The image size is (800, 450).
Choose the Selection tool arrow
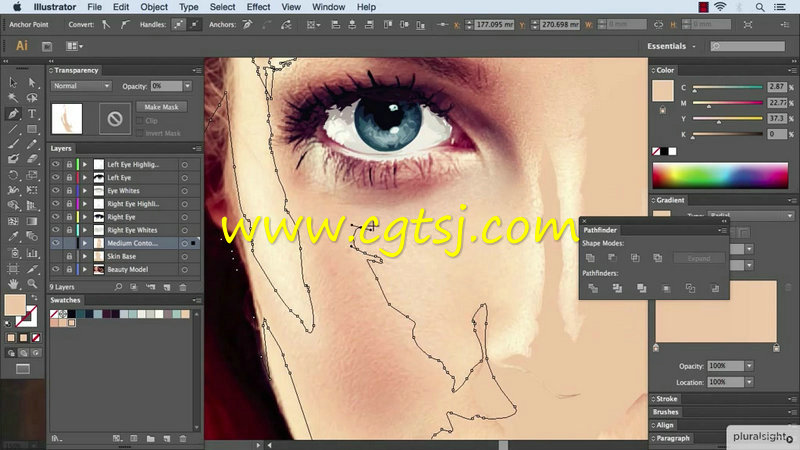(x=13, y=82)
